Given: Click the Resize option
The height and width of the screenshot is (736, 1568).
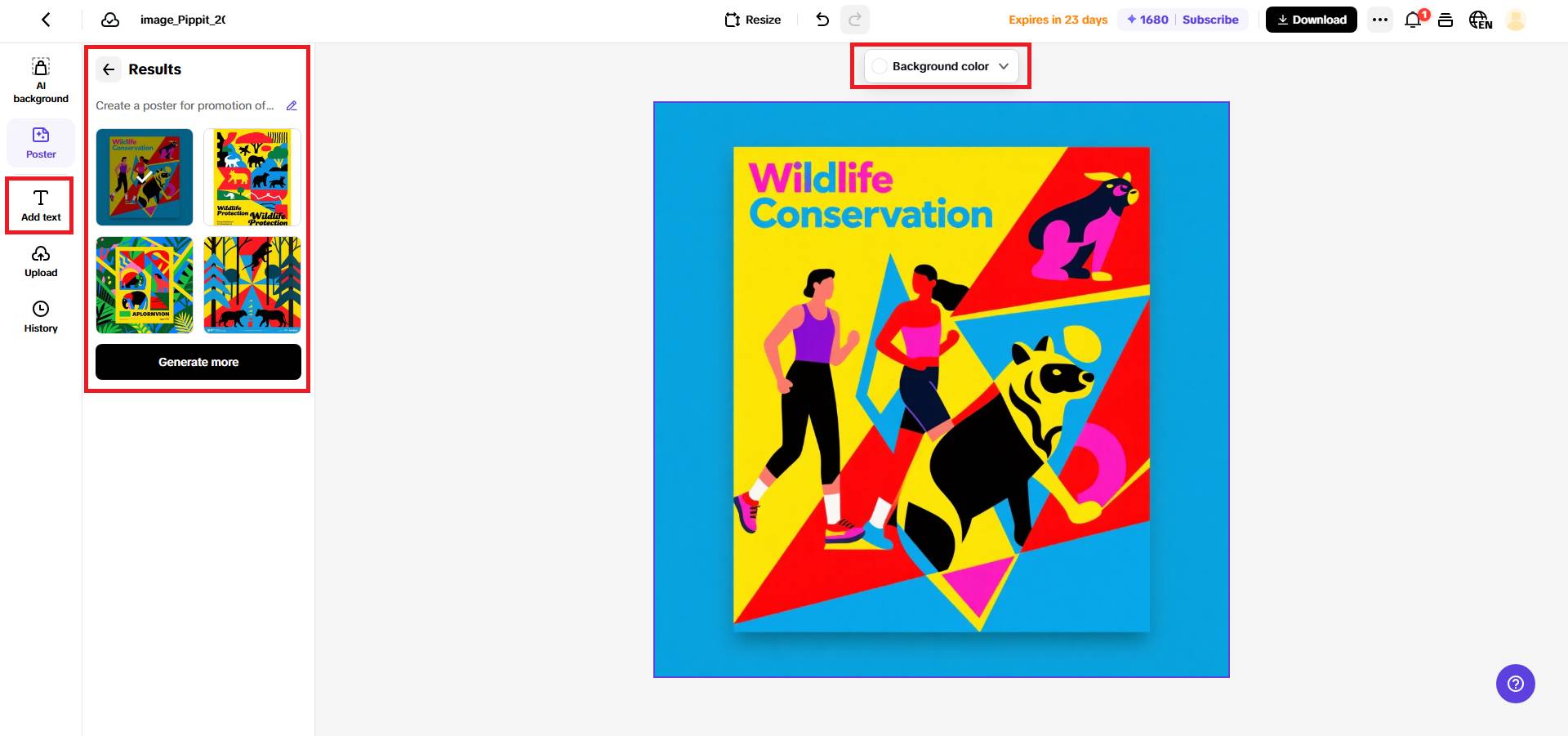Looking at the screenshot, I should coord(753,20).
